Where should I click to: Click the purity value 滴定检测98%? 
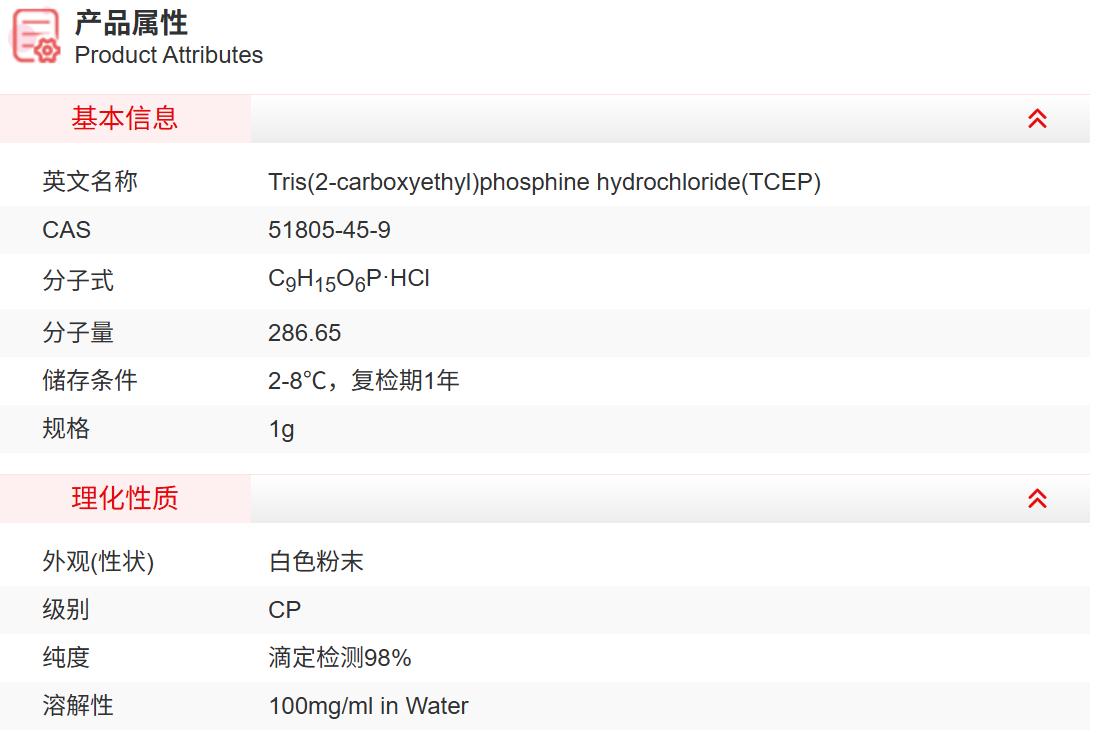point(340,658)
